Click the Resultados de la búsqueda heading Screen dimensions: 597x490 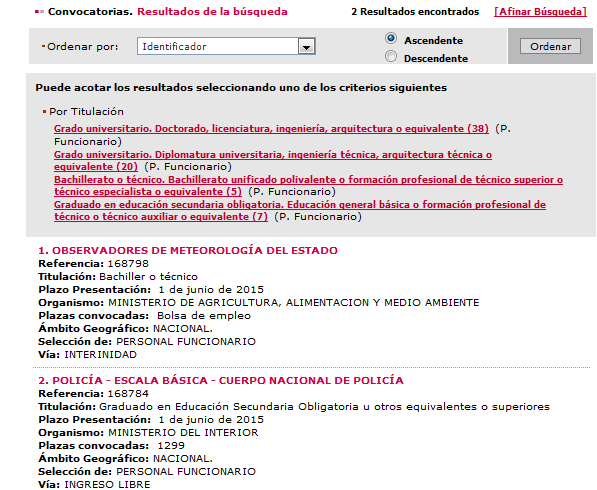pos(212,12)
